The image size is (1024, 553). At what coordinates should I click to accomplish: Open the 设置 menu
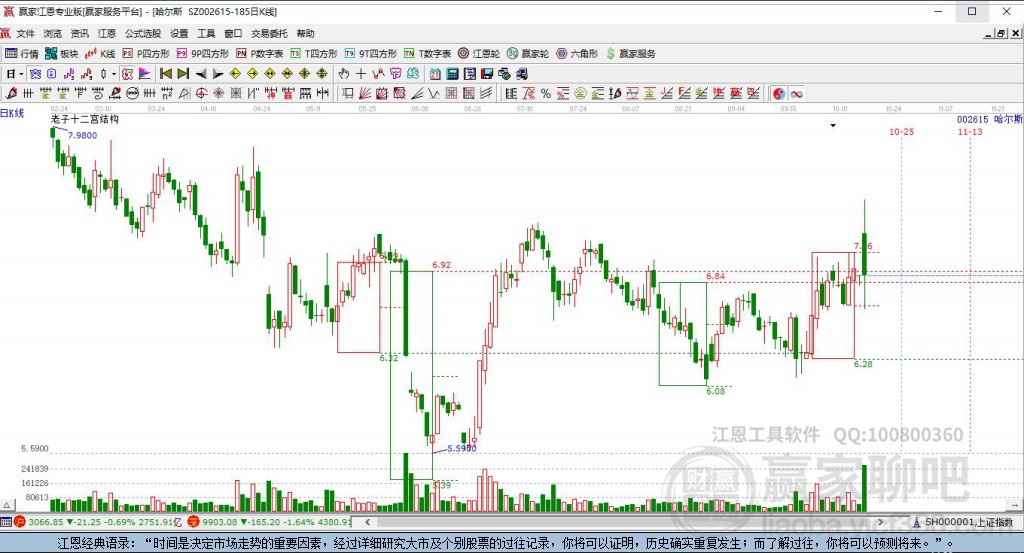pyautogui.click(x=179, y=33)
